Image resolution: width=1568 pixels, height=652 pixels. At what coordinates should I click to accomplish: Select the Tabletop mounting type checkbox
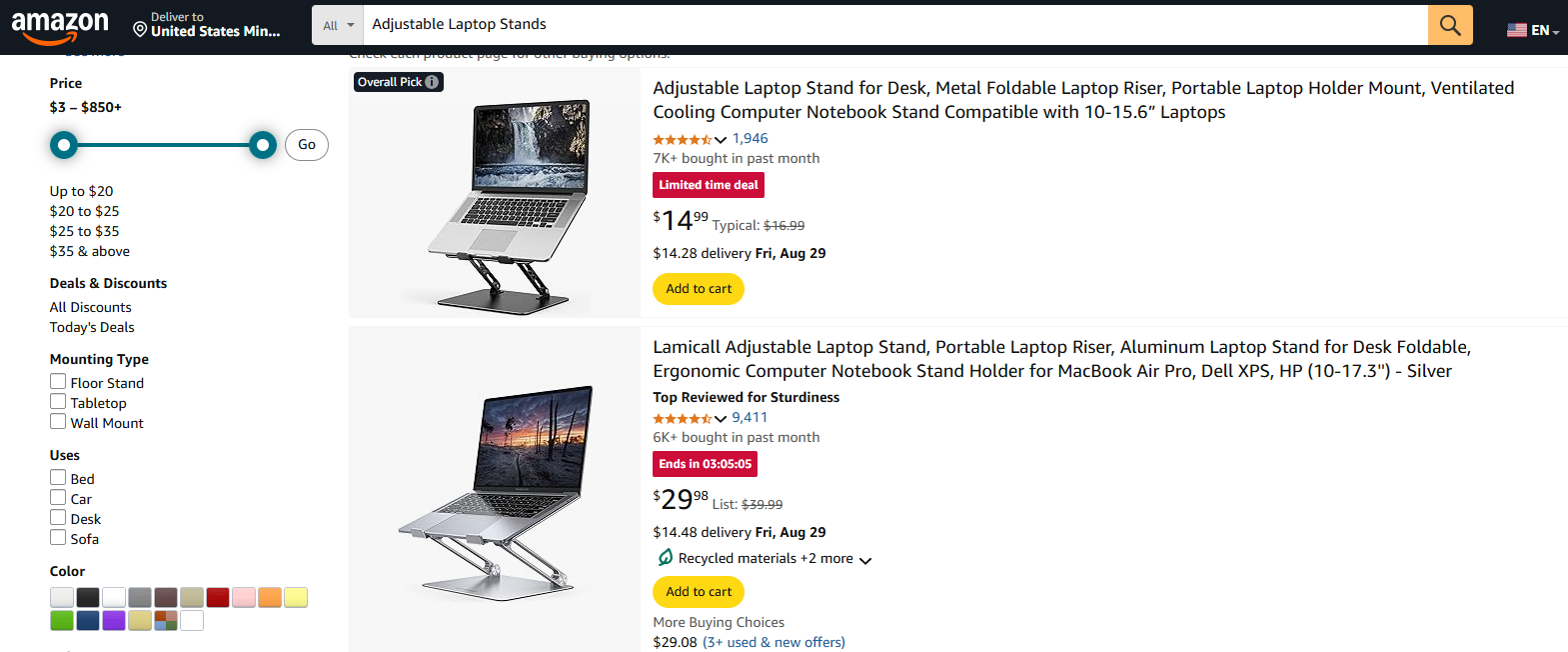tap(58, 402)
